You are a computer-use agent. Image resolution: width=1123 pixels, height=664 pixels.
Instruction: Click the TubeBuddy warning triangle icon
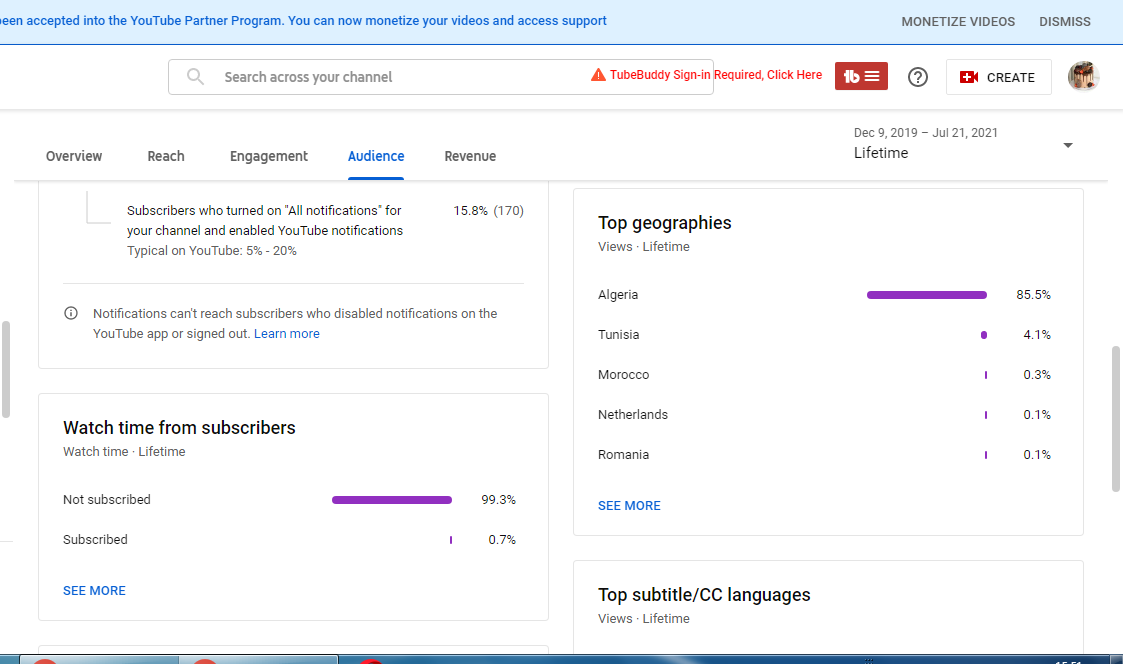coord(598,74)
